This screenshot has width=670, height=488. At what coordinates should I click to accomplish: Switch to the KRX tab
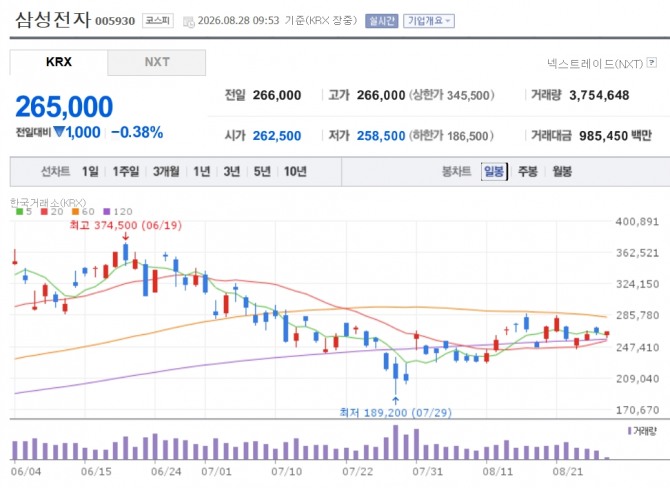click(59, 62)
